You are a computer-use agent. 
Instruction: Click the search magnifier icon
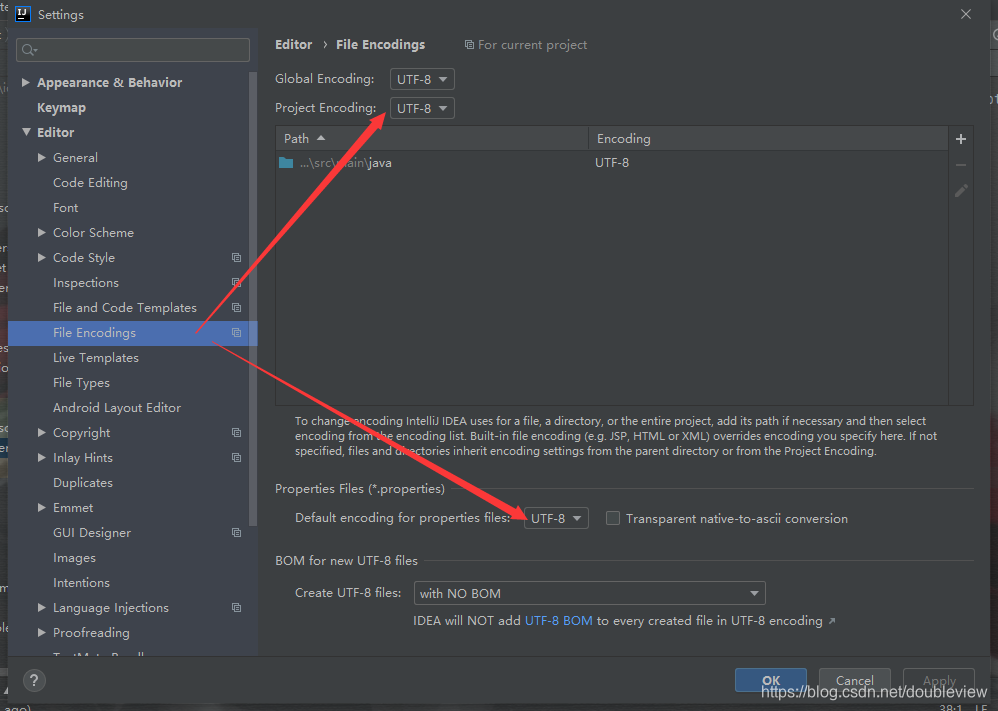pyautogui.click(x=29, y=50)
